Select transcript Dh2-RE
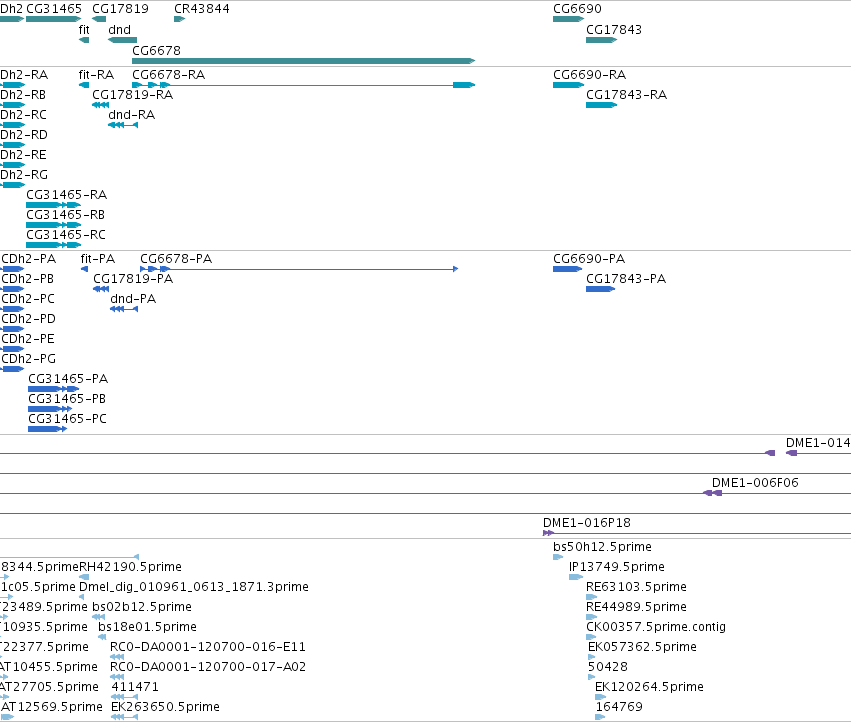 tap(12, 165)
